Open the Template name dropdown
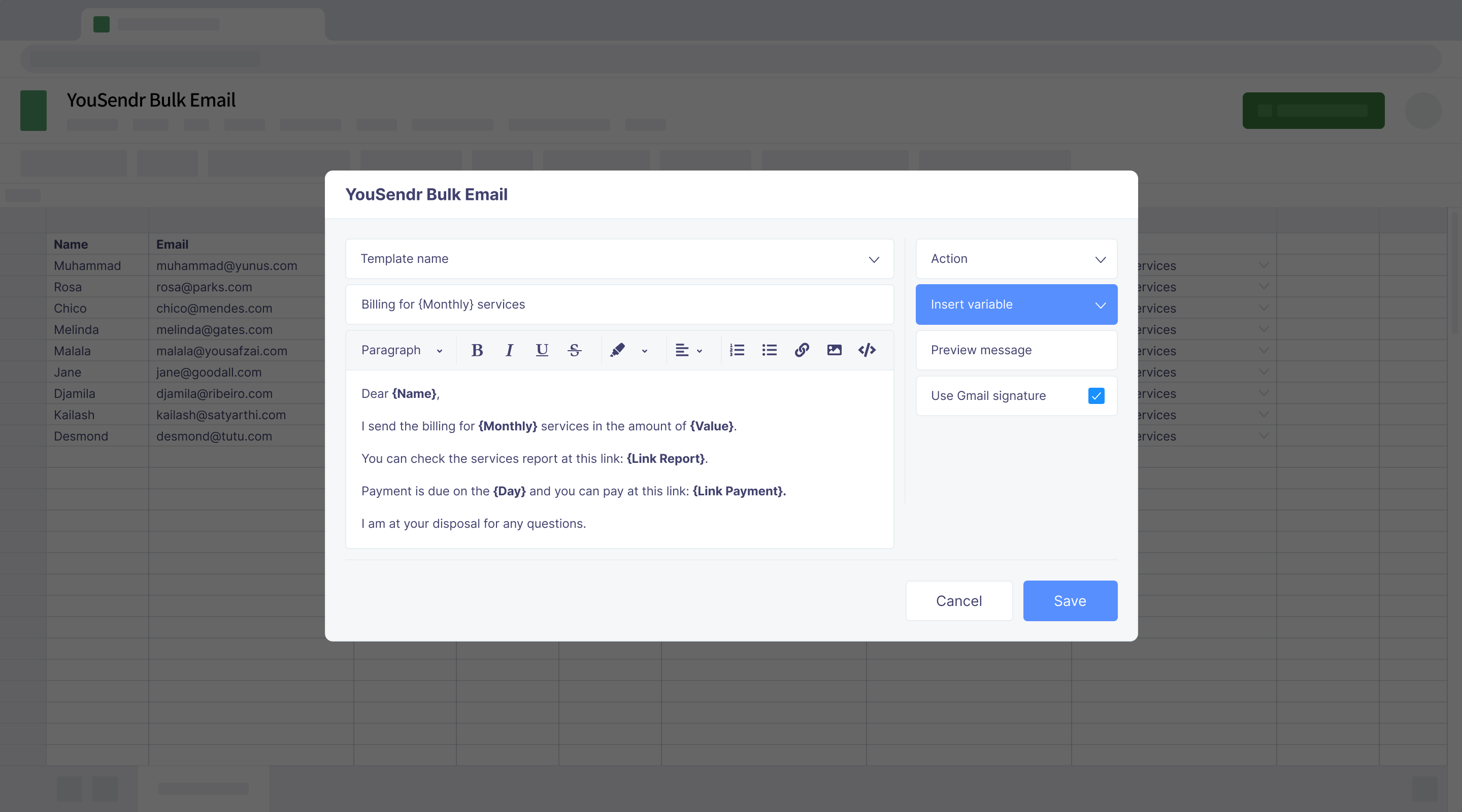1462x812 pixels. [619, 259]
